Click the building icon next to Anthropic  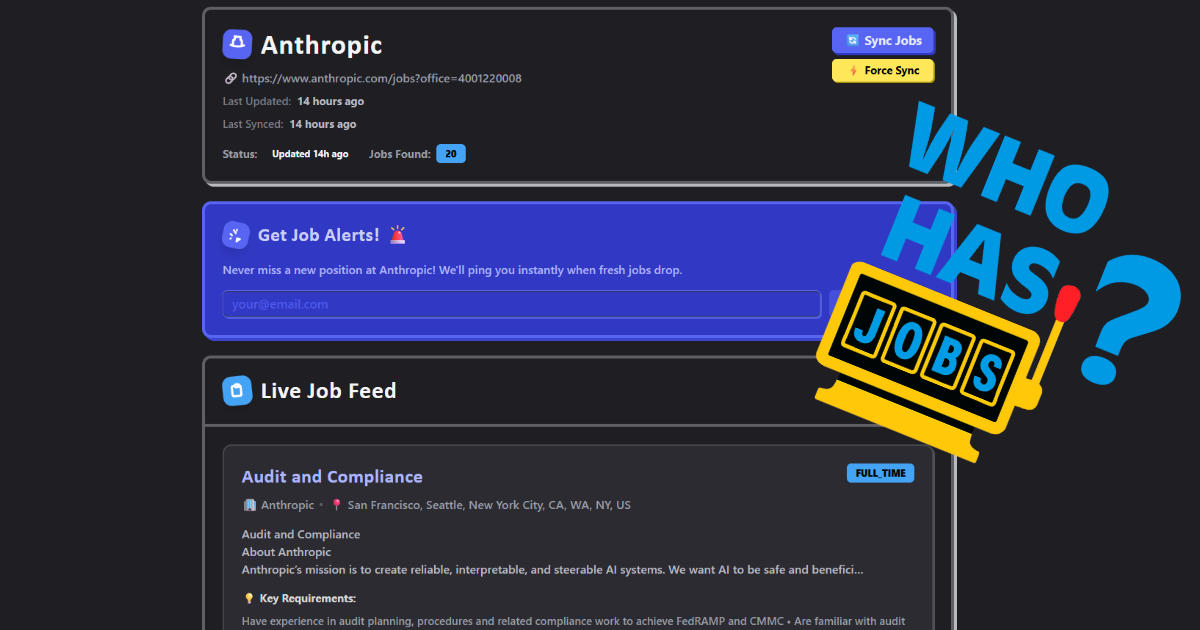[x=249, y=505]
